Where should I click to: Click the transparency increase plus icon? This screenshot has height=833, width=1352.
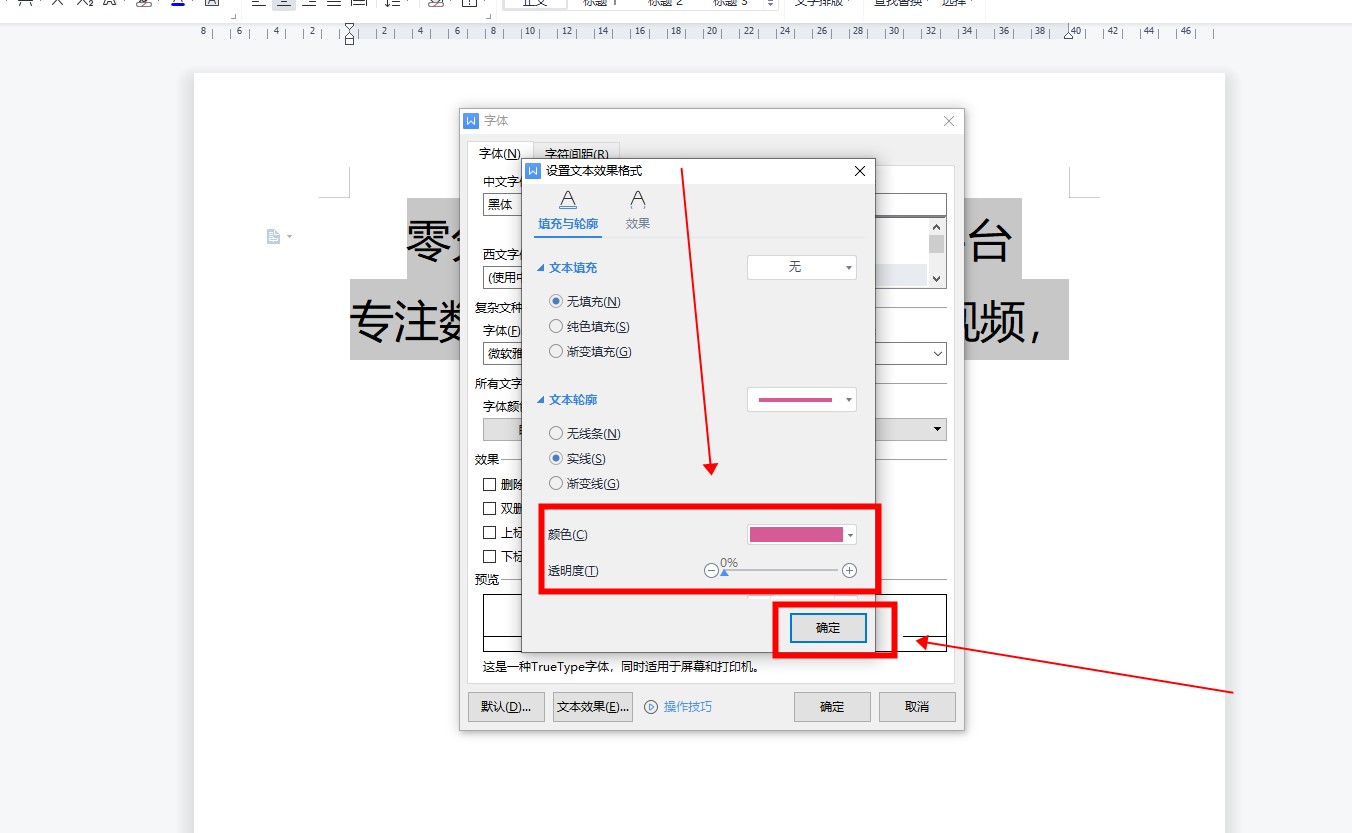[849, 571]
